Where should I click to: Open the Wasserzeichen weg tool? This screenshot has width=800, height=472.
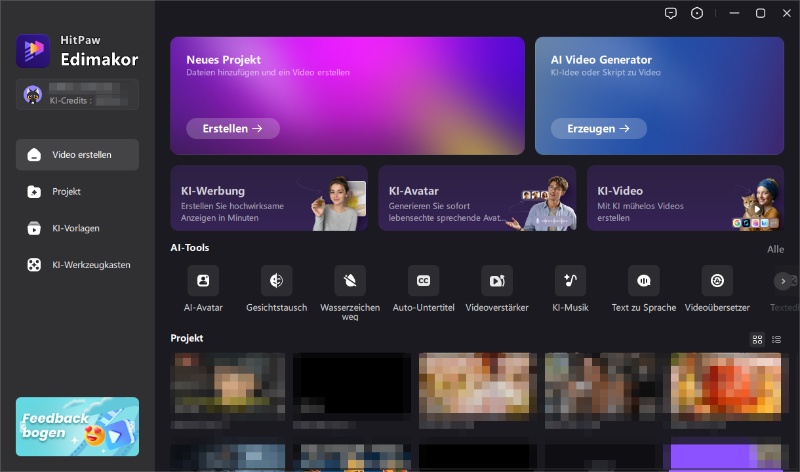350,281
